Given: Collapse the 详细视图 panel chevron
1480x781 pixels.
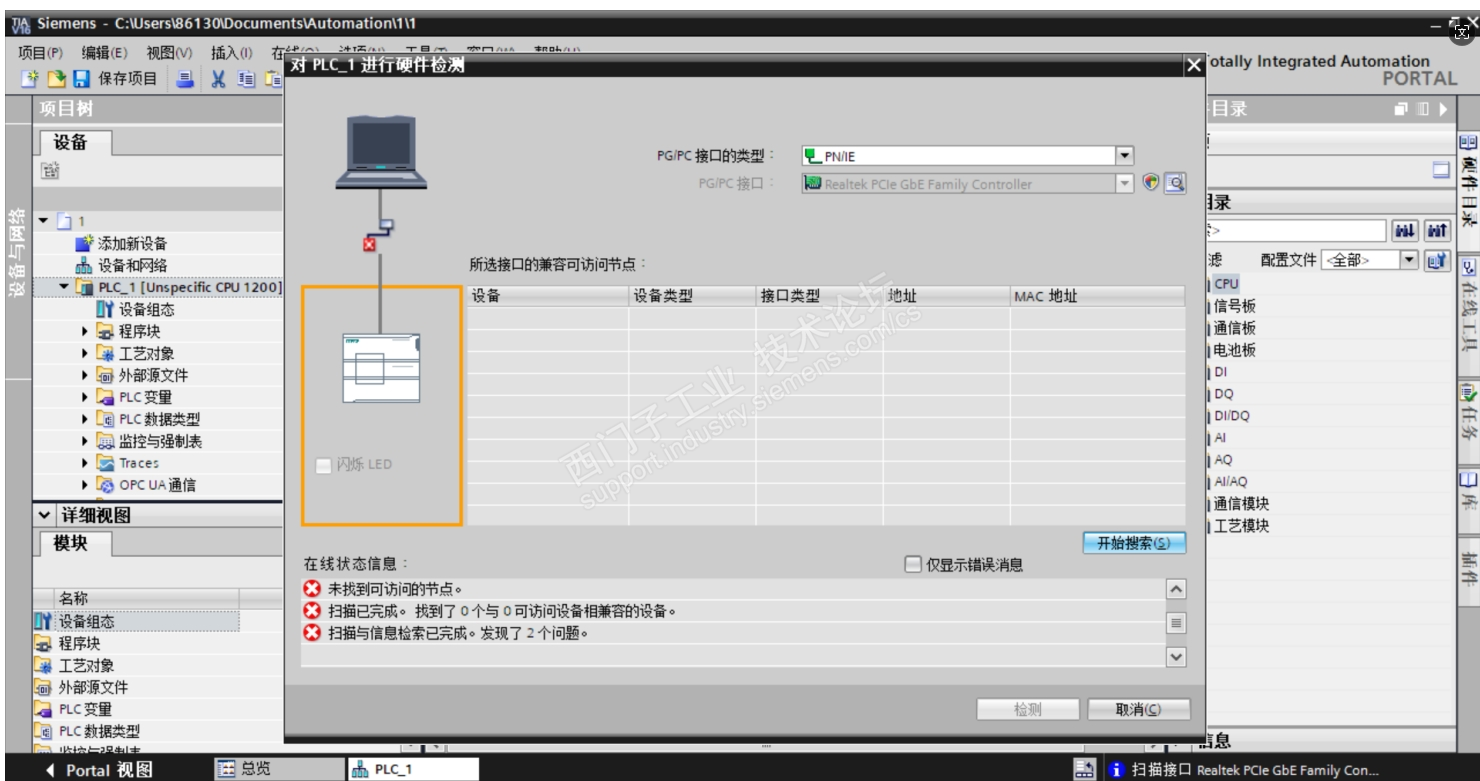Looking at the screenshot, I should [42, 516].
